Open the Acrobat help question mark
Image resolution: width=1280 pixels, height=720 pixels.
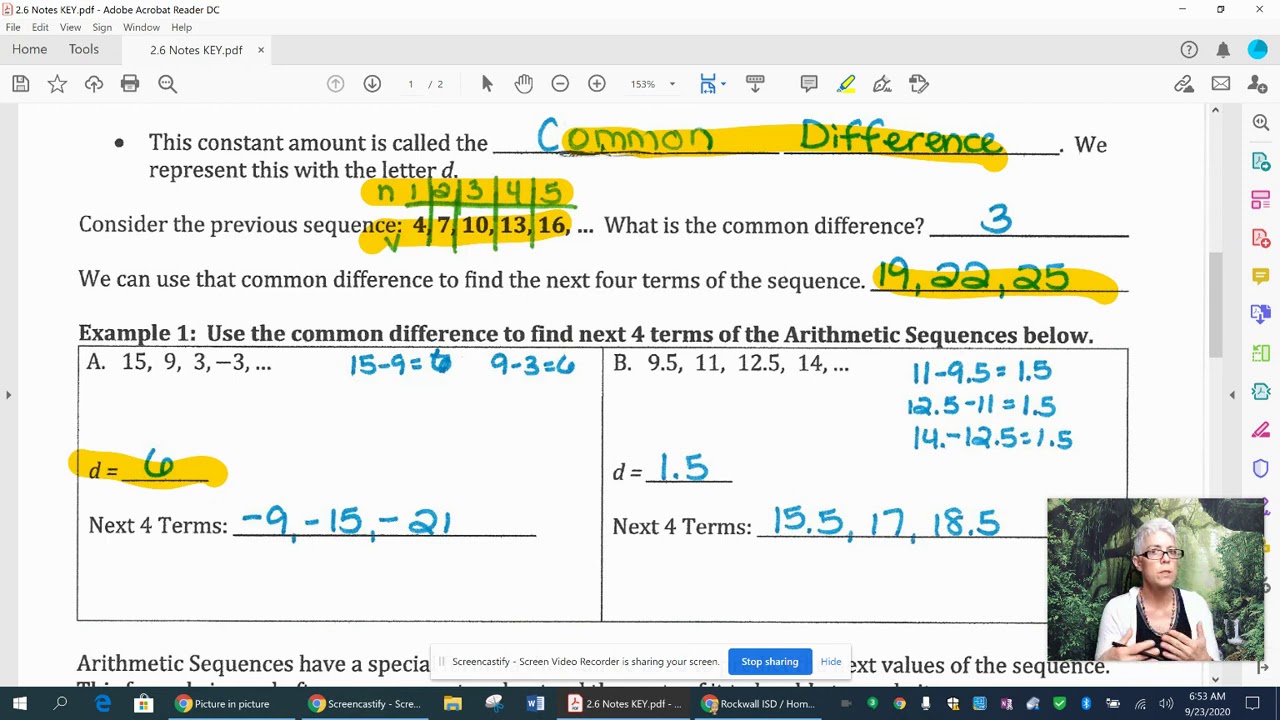pyautogui.click(x=1189, y=50)
